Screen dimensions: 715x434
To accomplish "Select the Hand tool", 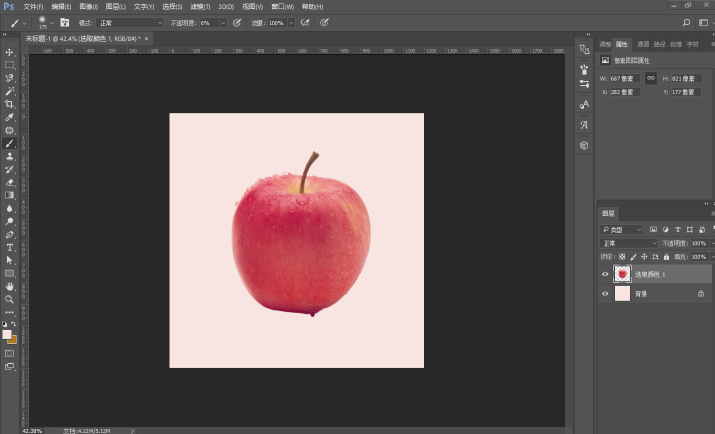I will 9,286.
